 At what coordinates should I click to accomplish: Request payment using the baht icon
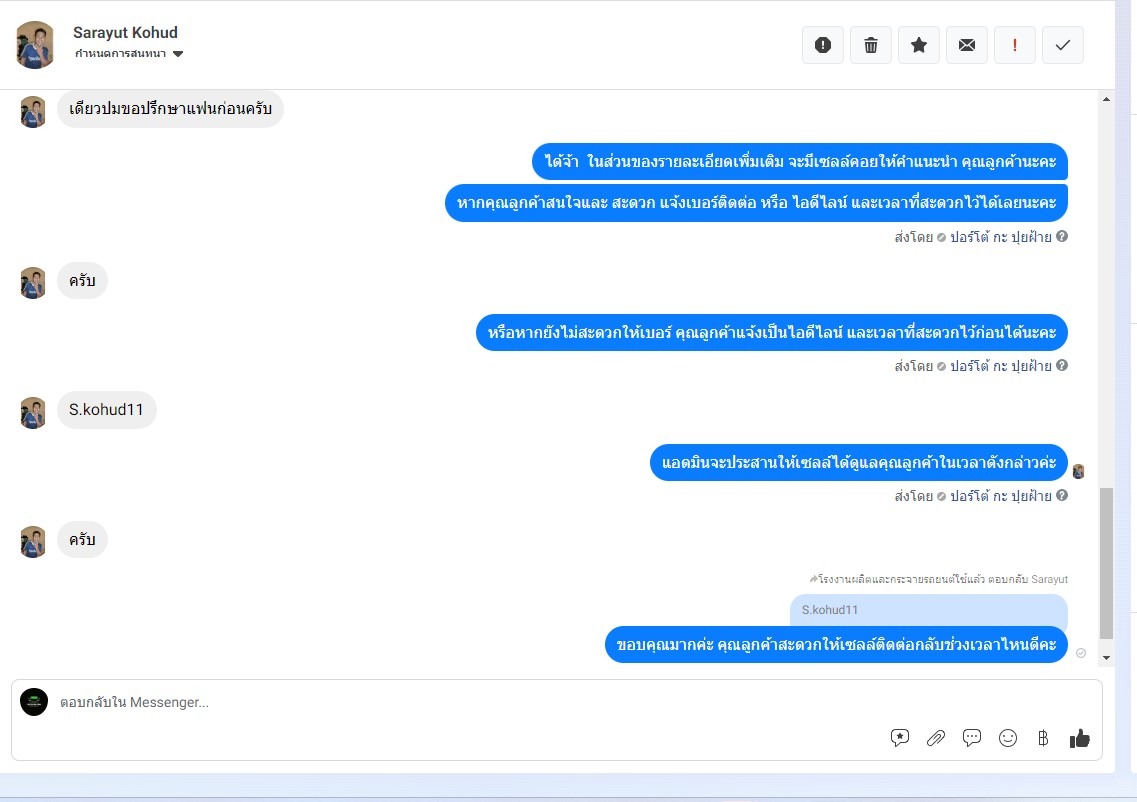click(1043, 738)
